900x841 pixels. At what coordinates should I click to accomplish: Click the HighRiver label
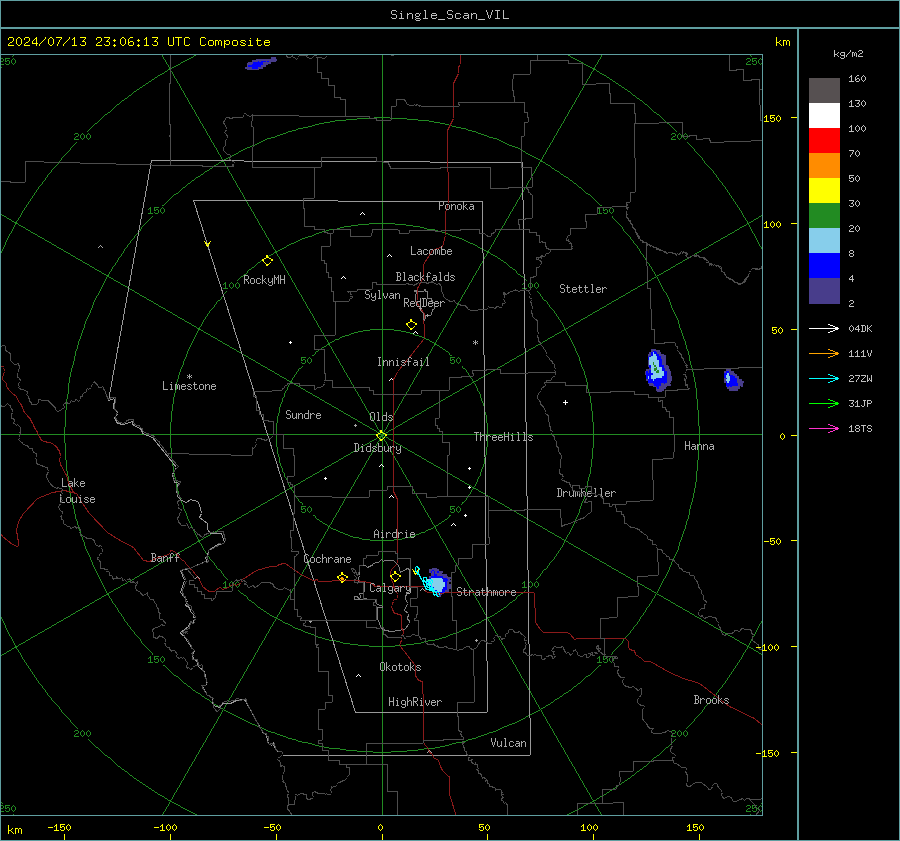pos(415,702)
